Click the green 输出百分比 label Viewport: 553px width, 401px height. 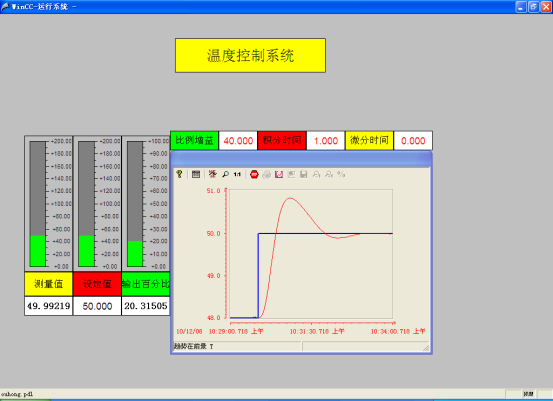coord(146,284)
